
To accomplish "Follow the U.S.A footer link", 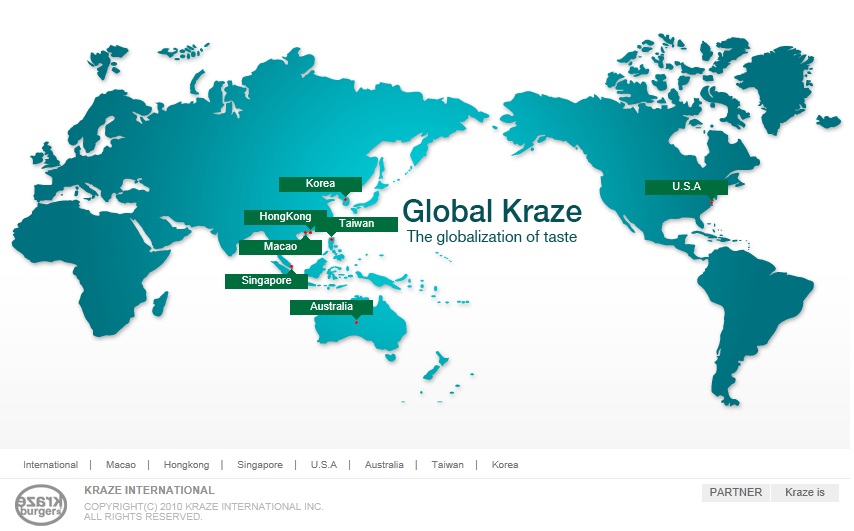I will click(x=324, y=465).
